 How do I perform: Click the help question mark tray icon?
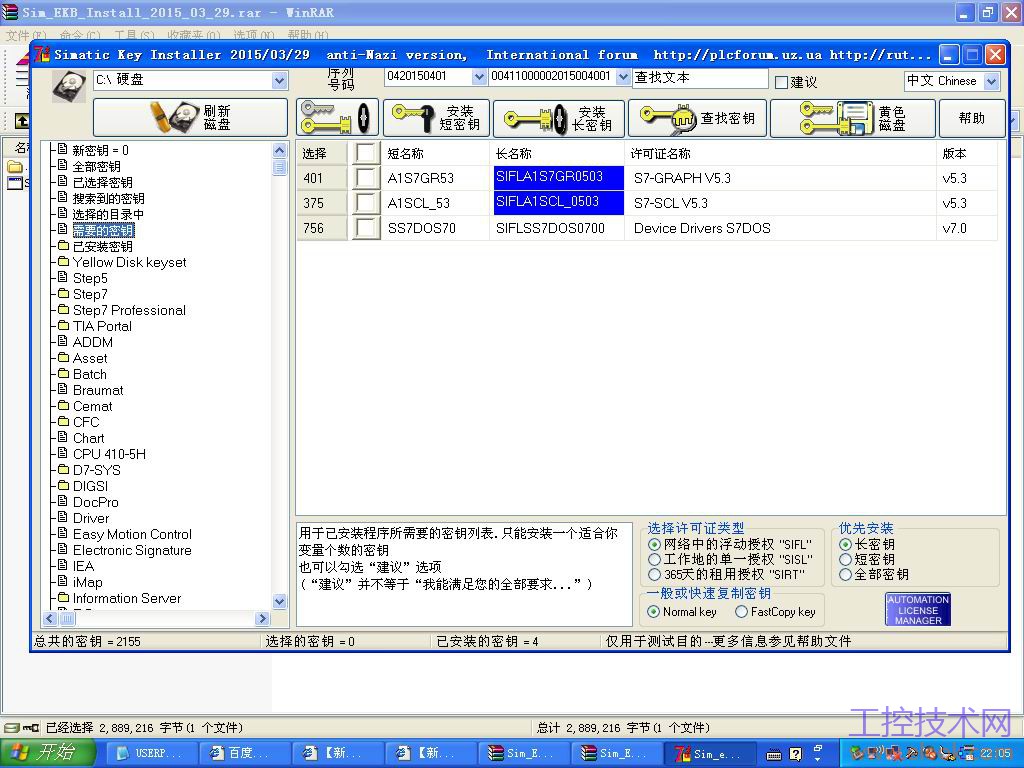[x=795, y=754]
